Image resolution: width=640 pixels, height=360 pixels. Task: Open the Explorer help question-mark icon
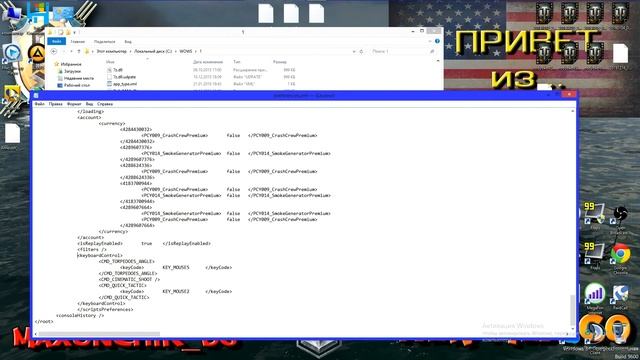point(437,41)
